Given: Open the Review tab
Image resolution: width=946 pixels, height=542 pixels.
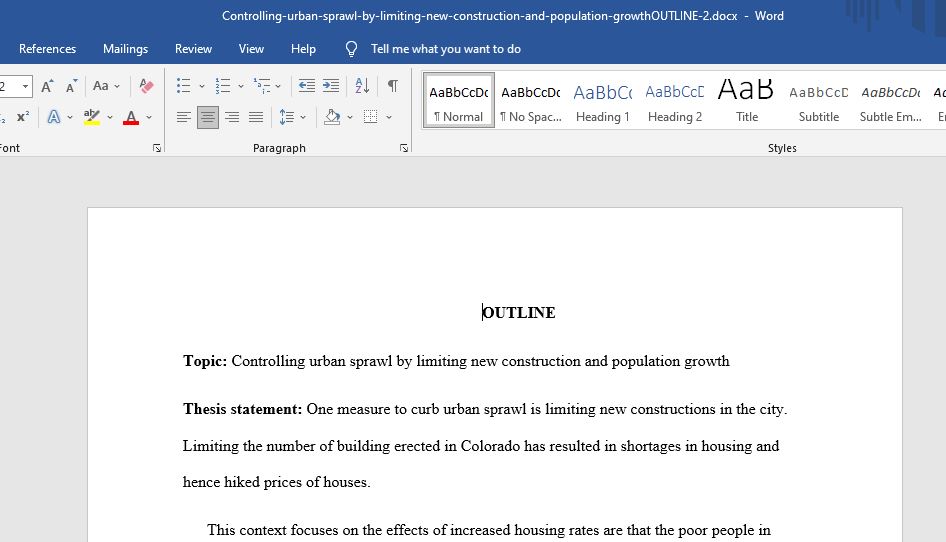Looking at the screenshot, I should pyautogui.click(x=194, y=49).
